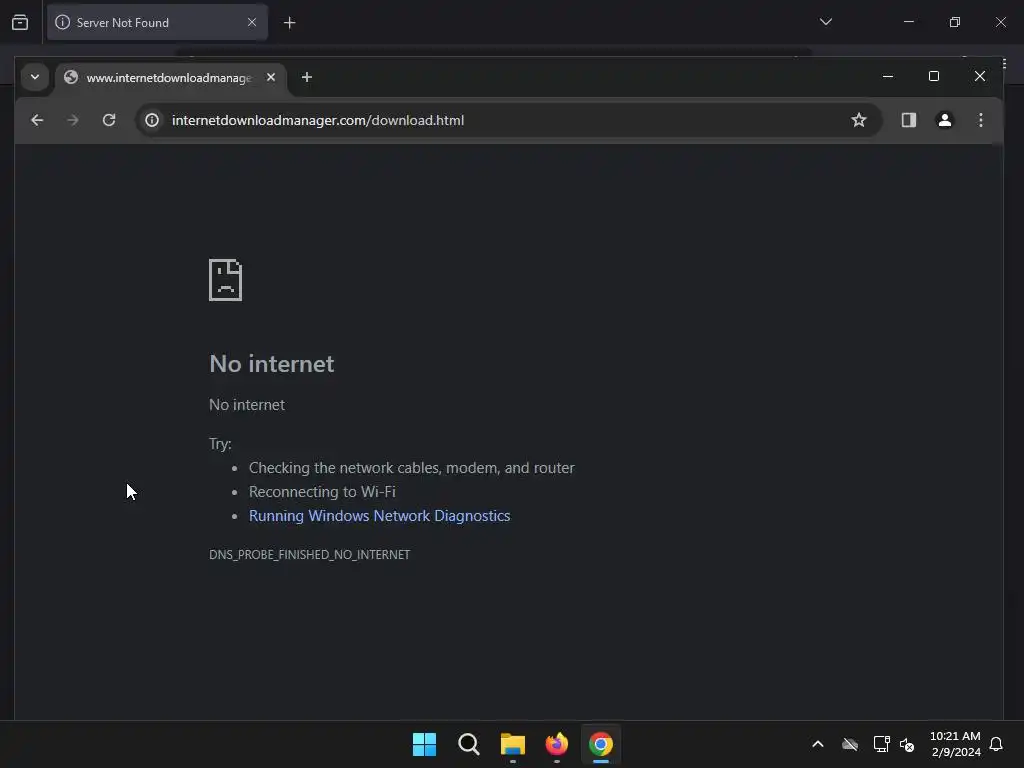Bookmark this page with the star
This screenshot has height=768, width=1024.
click(x=859, y=120)
